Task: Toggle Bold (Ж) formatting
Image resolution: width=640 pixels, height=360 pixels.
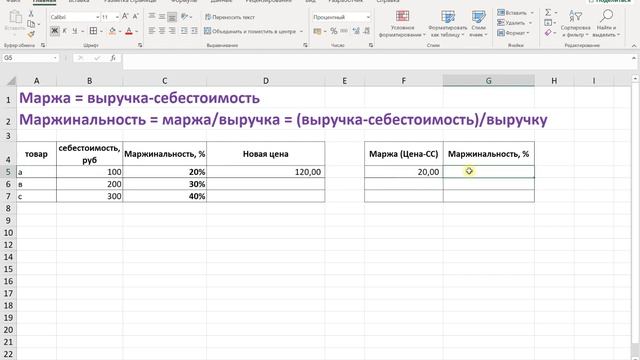Action: click(x=54, y=31)
